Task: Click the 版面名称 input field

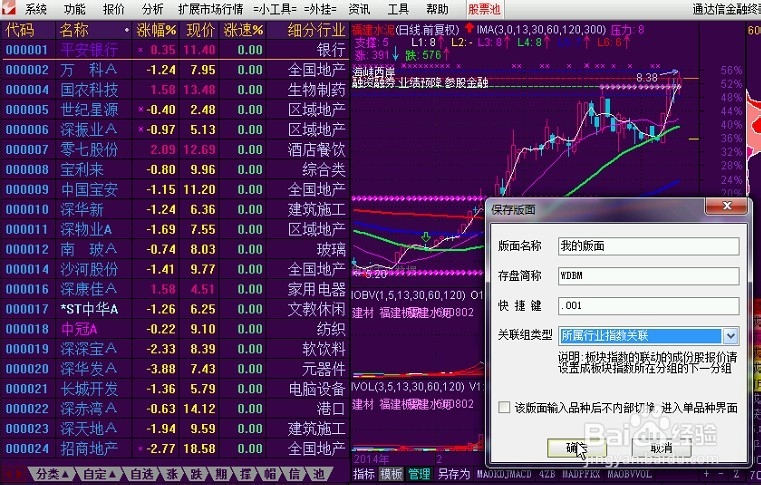Action: (648, 246)
